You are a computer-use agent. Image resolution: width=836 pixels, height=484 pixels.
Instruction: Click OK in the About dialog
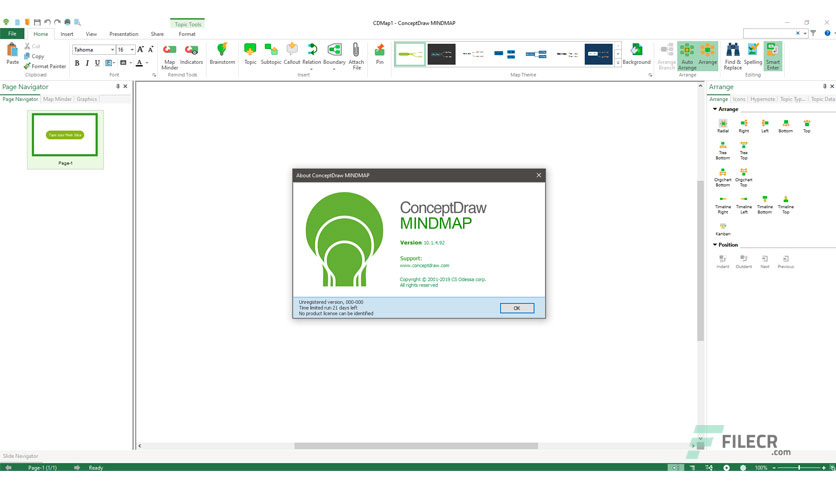(517, 308)
